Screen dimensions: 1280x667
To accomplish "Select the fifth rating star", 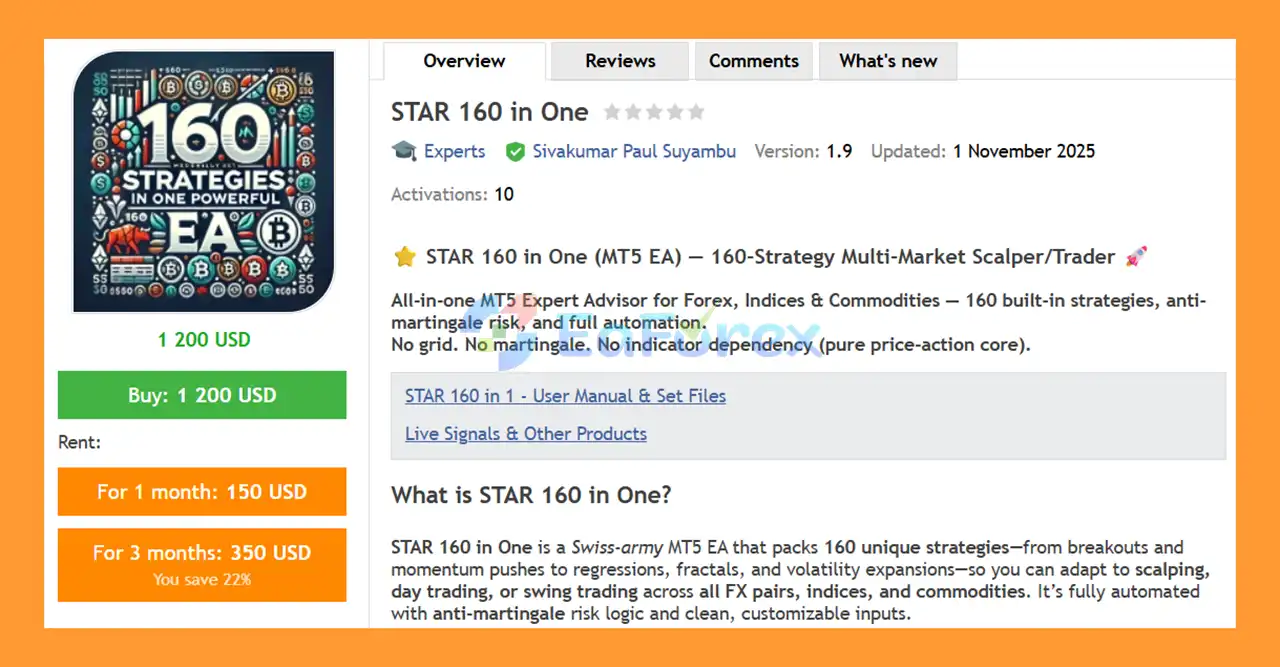I will coord(696,112).
